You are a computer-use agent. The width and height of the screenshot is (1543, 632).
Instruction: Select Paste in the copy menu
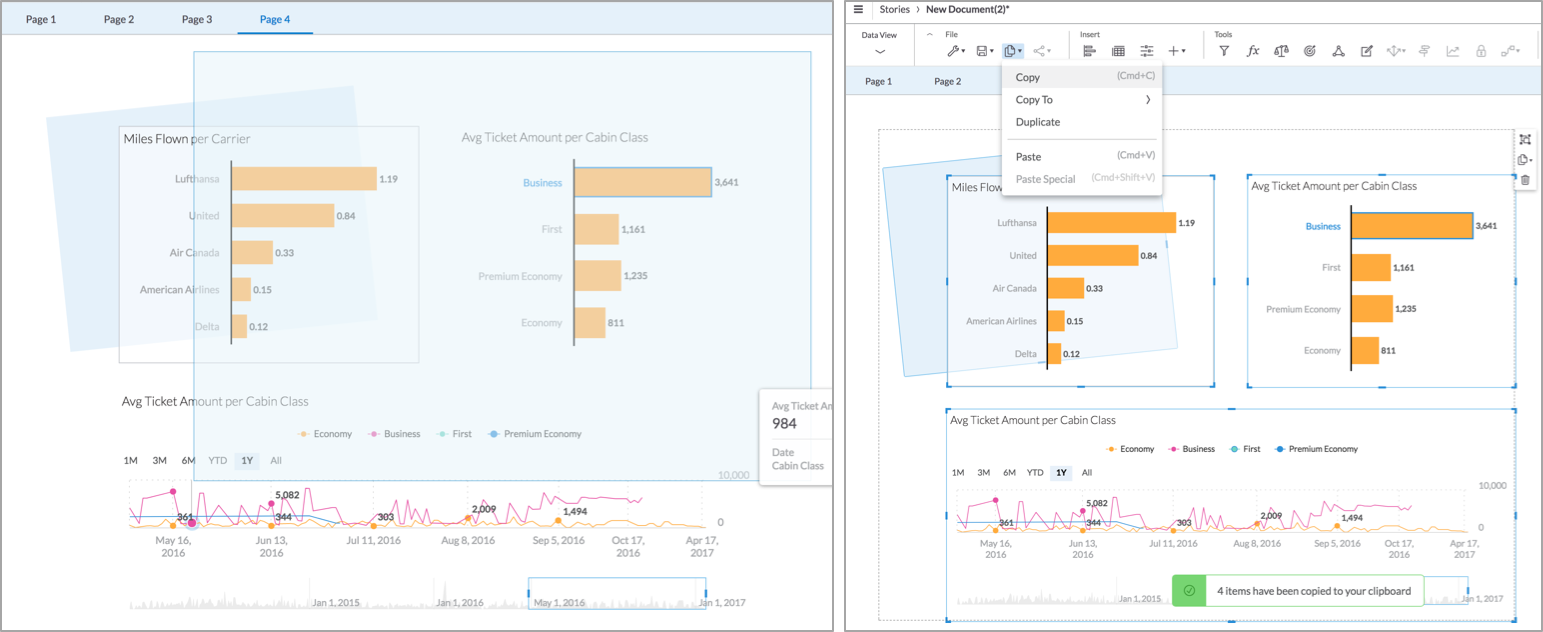tap(1028, 156)
